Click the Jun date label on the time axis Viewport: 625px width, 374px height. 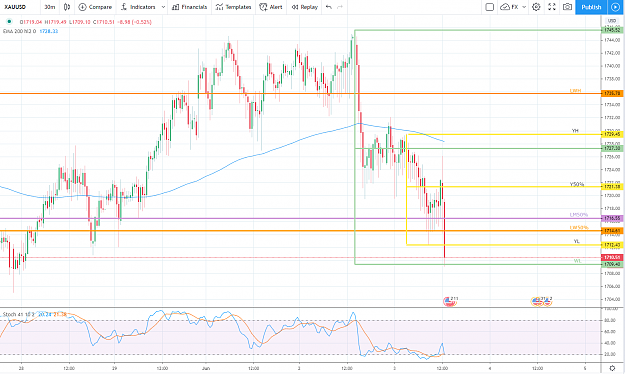pos(206,368)
